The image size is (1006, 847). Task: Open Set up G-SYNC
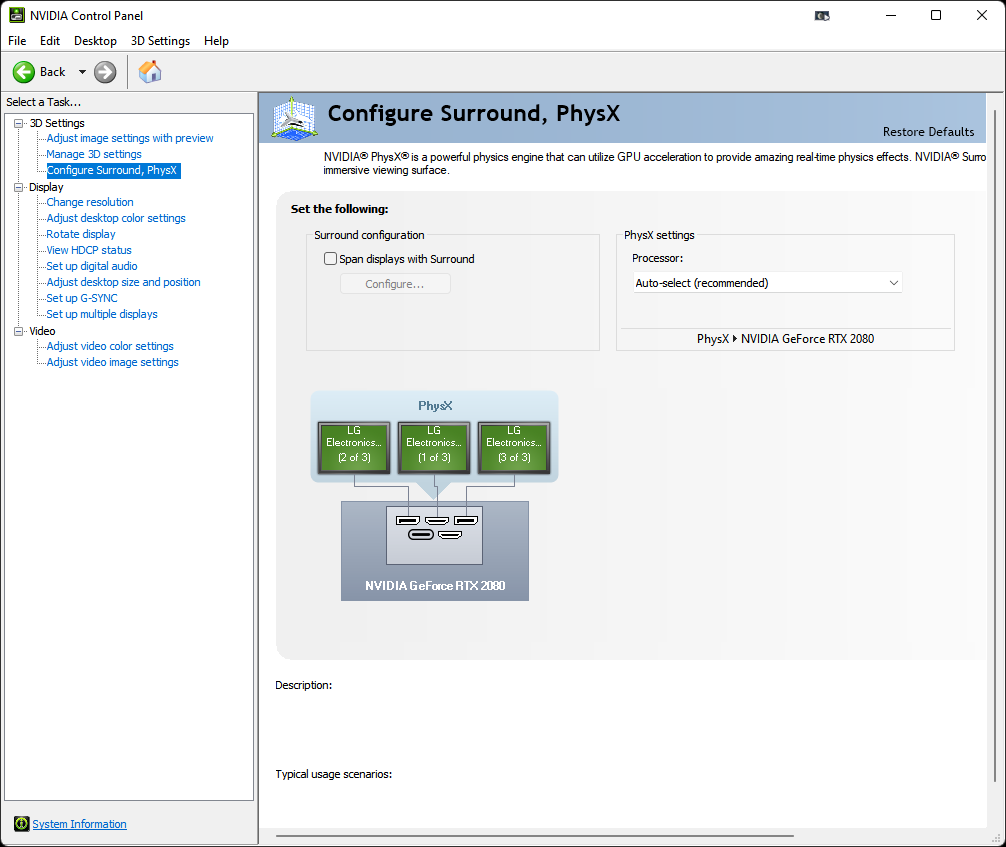coord(82,298)
